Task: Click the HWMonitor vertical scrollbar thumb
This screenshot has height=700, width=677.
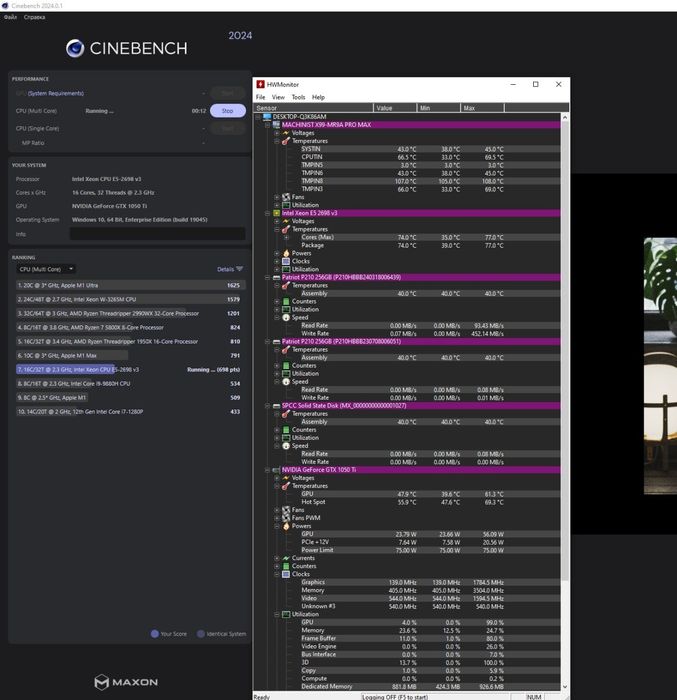Action: [x=564, y=350]
